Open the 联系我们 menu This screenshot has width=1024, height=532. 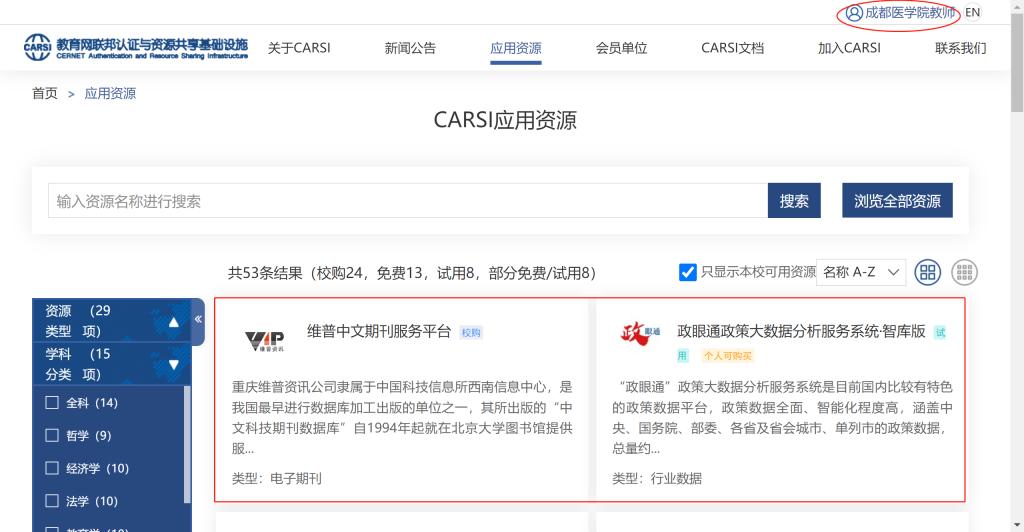pos(961,48)
